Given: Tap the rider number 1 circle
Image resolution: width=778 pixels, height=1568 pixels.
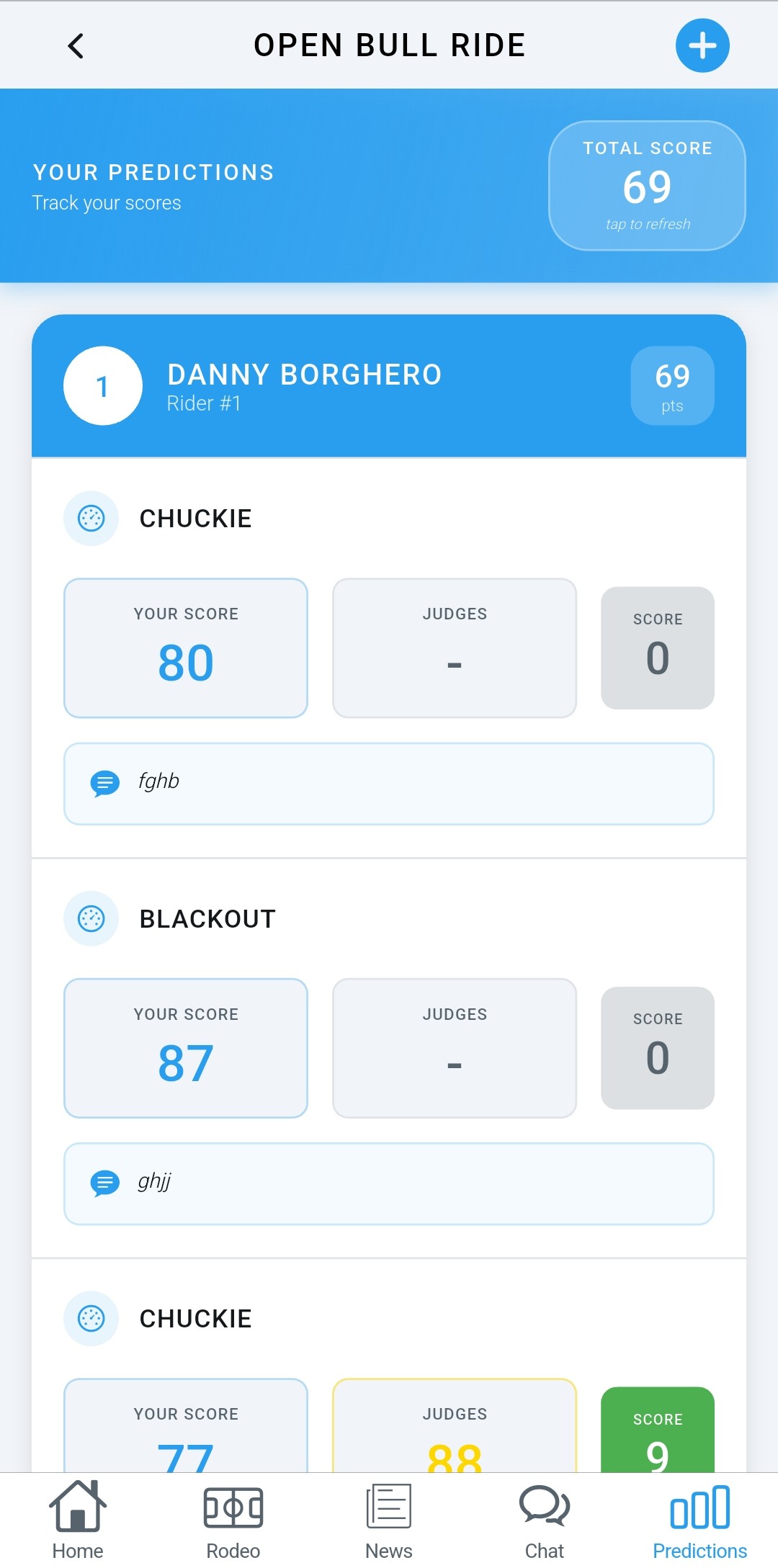Looking at the screenshot, I should pos(103,386).
